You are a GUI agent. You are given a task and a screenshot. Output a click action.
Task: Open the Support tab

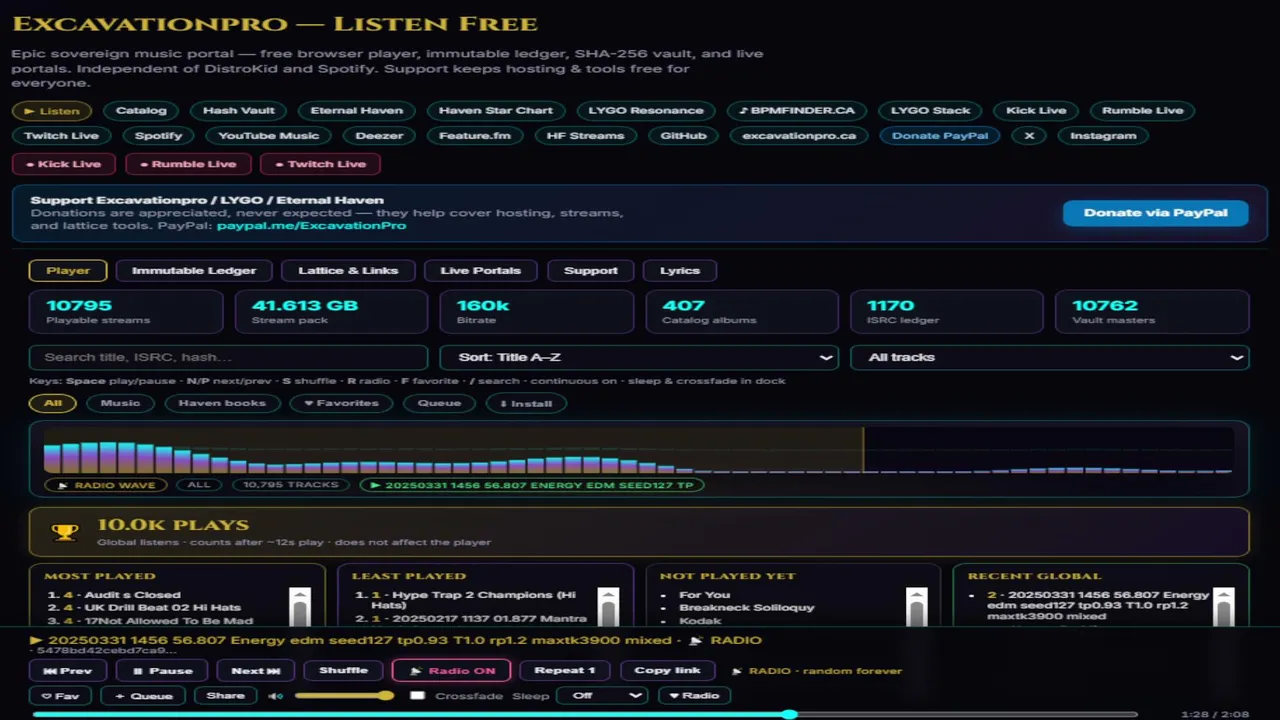point(590,271)
